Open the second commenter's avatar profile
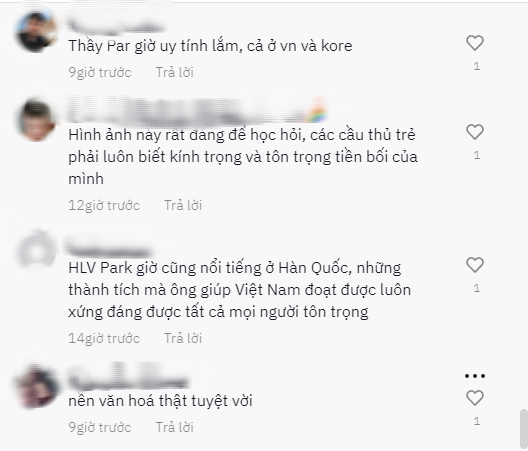This screenshot has height=451, width=528. (36, 120)
